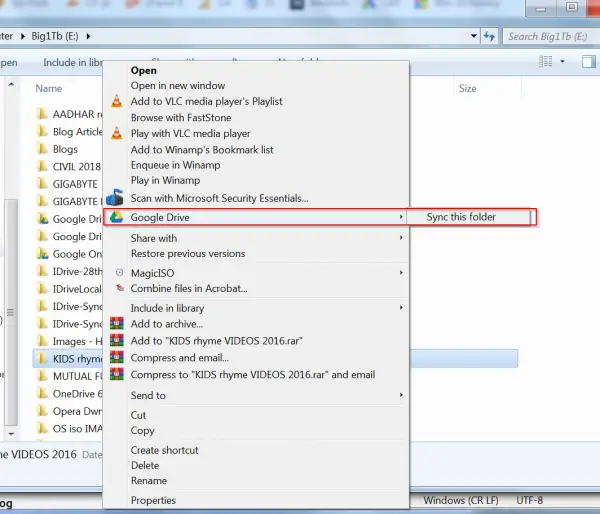Click the file list scrollbar thumb
This screenshot has height=514, width=600.
(x=11, y=312)
